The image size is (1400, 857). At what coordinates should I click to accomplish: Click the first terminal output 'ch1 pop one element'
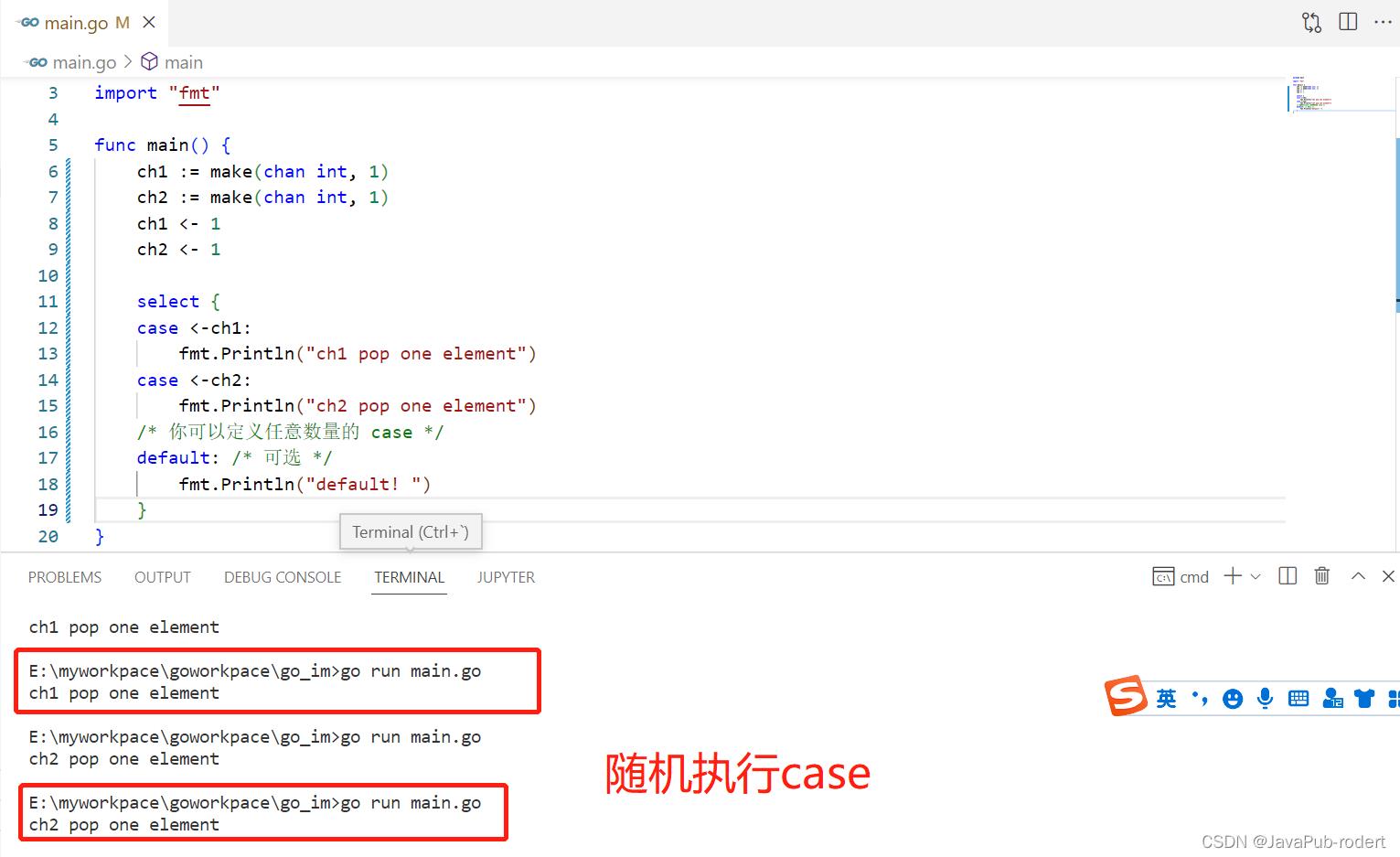pos(123,627)
